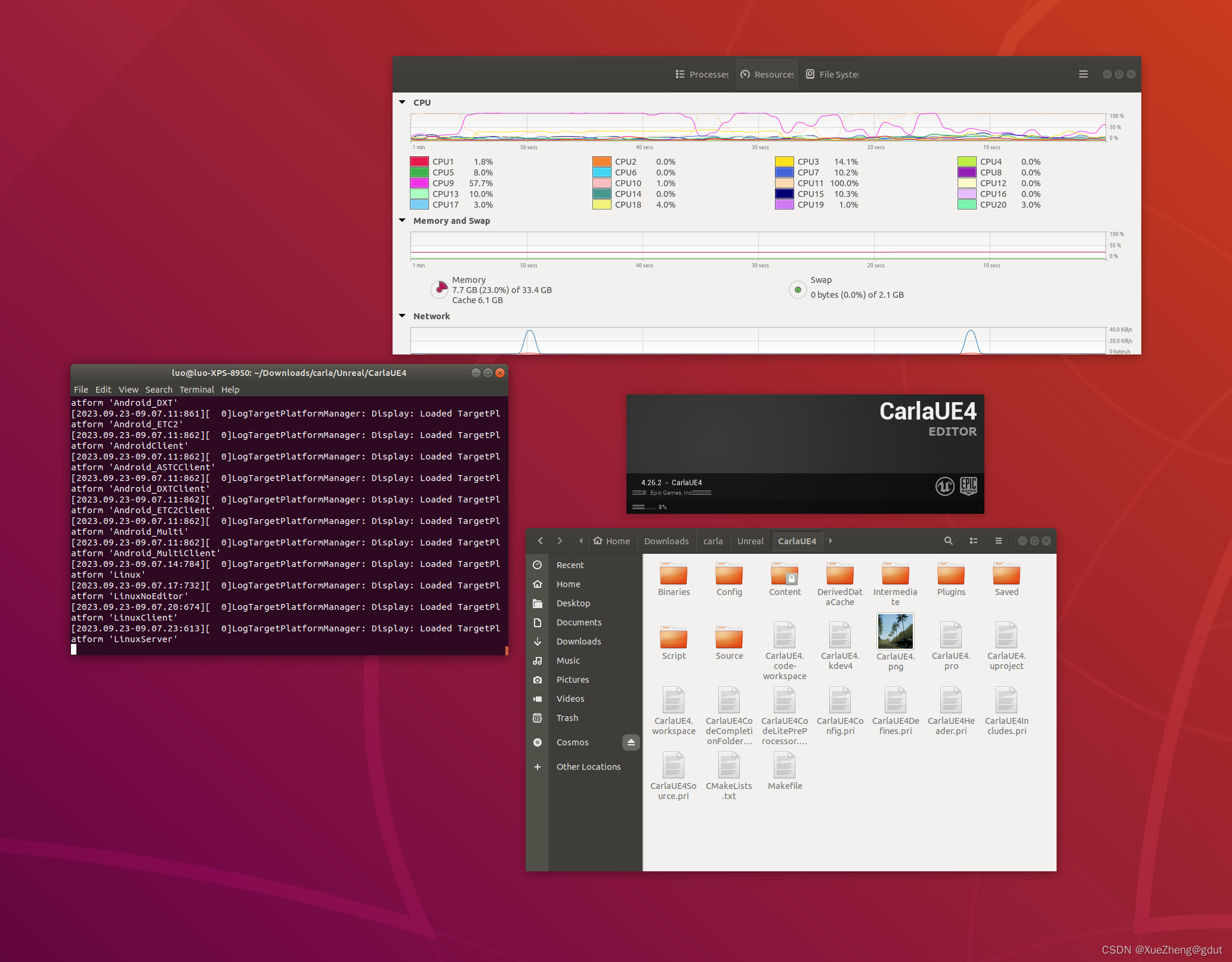Screen dimensions: 1232x962
Task: Open the Intermediate folder
Action: [x=896, y=584]
